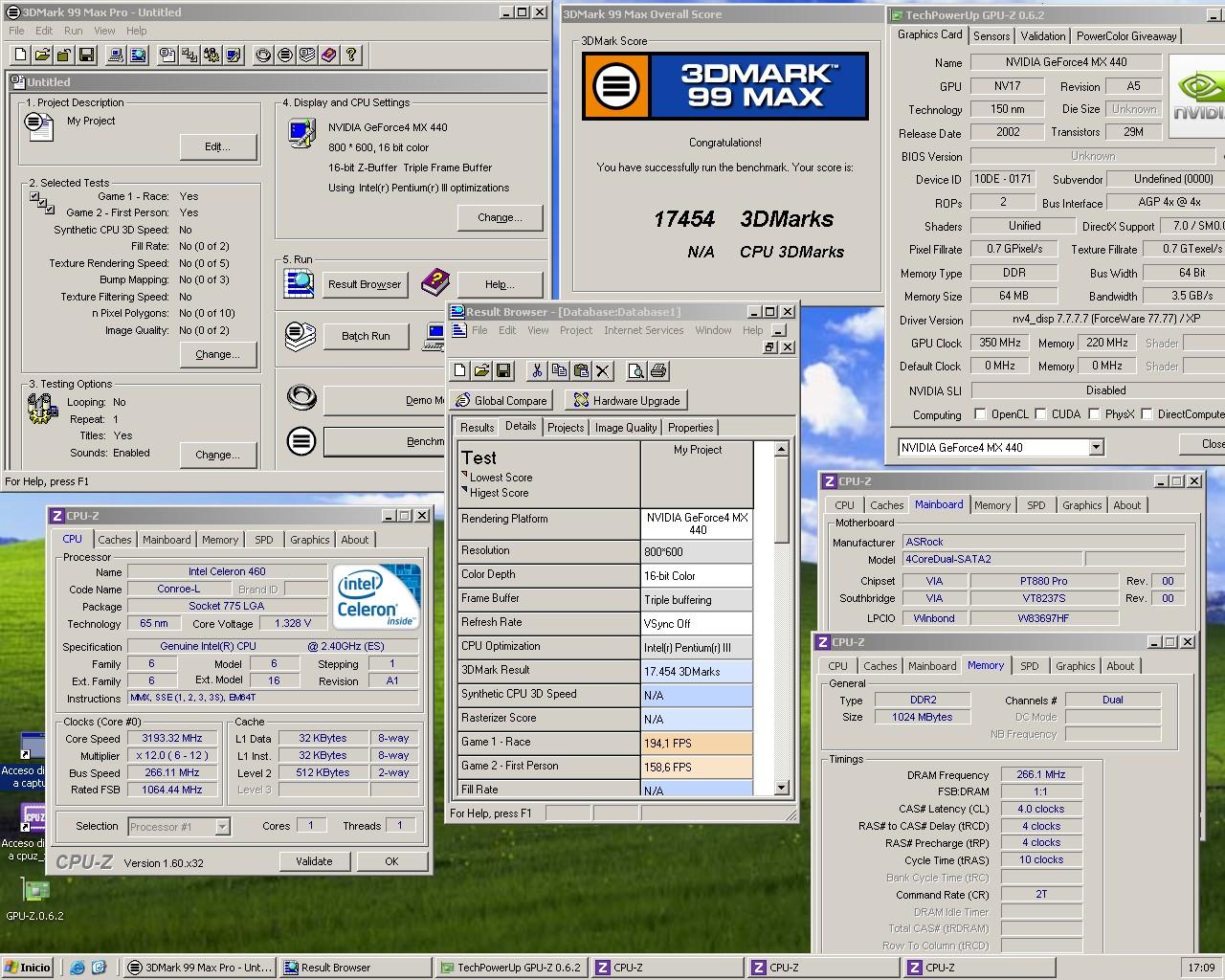The image size is (1225, 980).
Task: Click Edit button under Project Description
Action: (x=218, y=146)
